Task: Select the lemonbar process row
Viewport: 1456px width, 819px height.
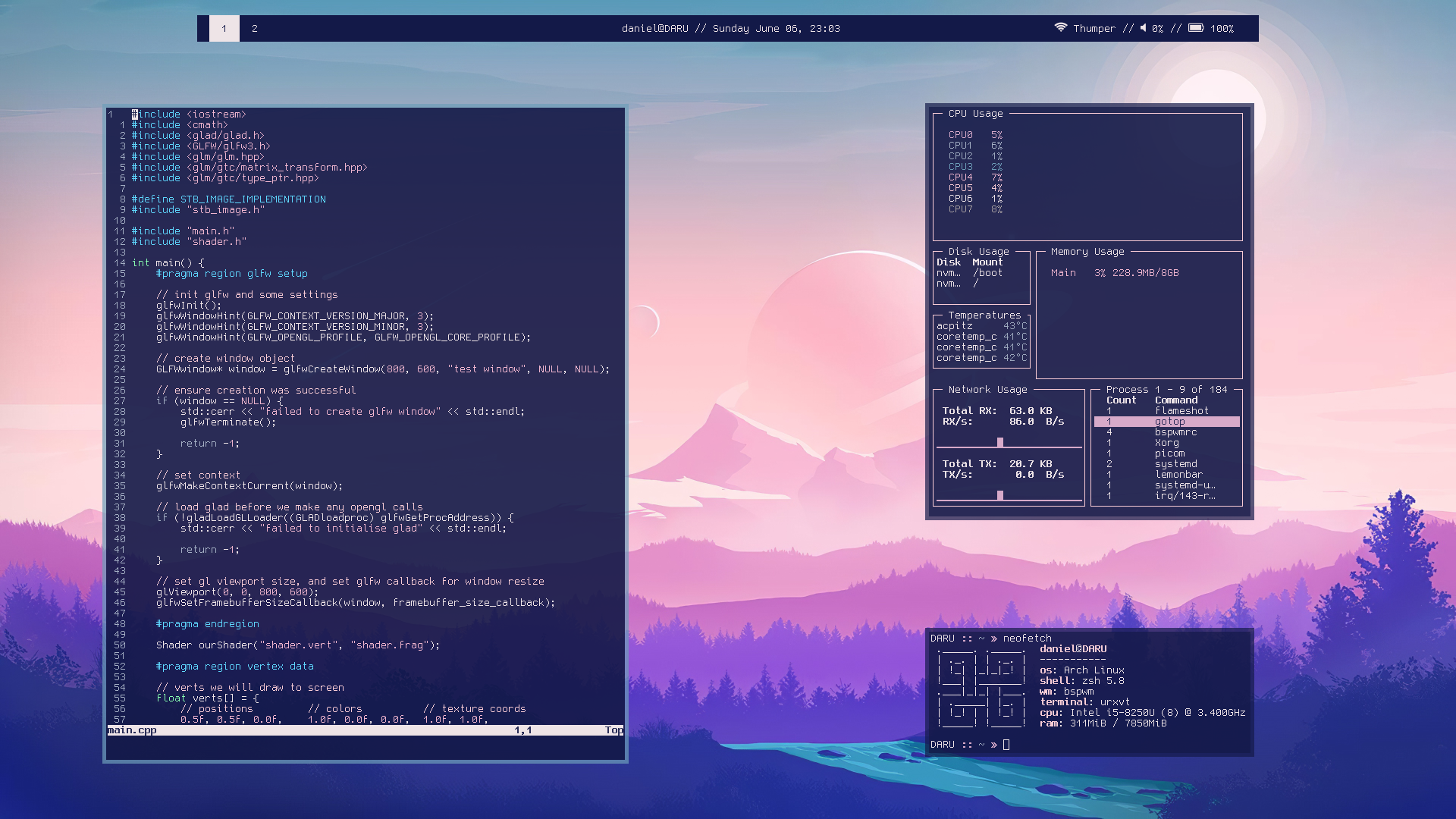Action: point(1166,475)
